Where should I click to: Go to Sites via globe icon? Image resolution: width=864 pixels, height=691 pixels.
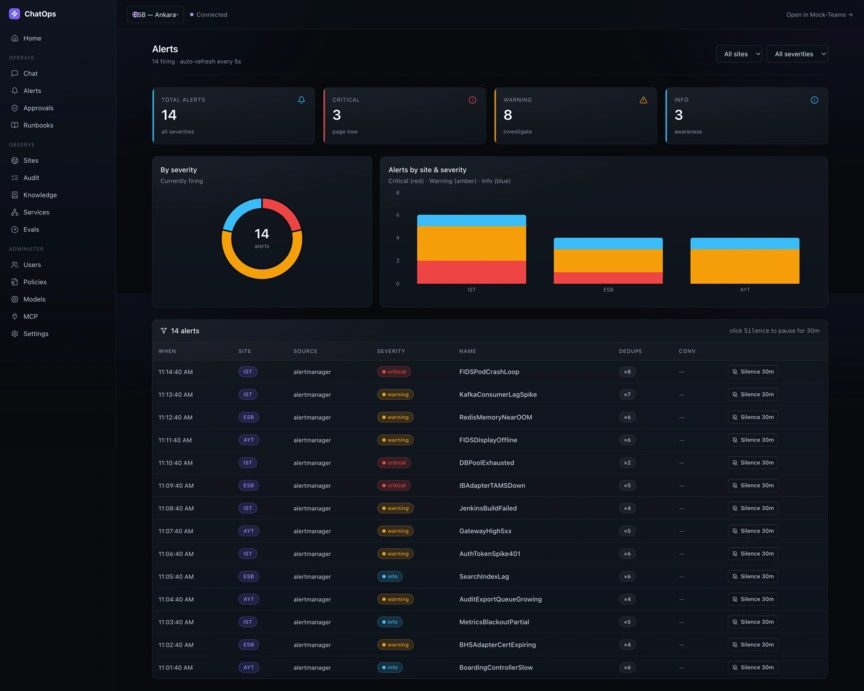pos(14,160)
